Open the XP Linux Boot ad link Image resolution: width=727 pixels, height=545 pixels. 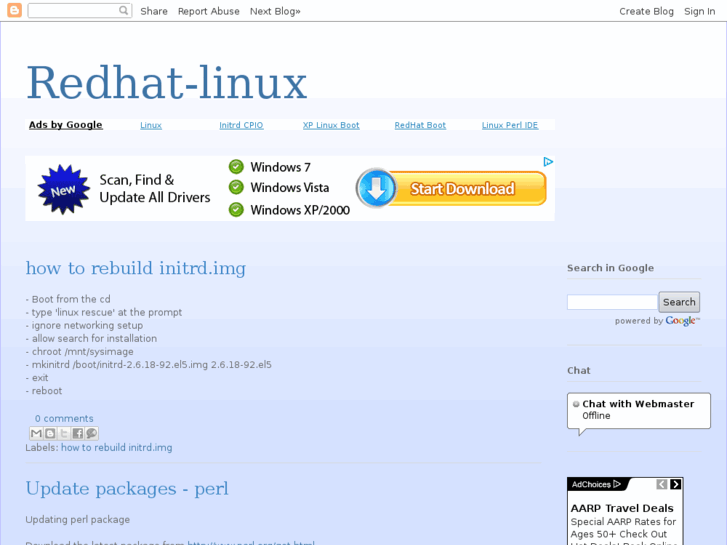point(331,125)
